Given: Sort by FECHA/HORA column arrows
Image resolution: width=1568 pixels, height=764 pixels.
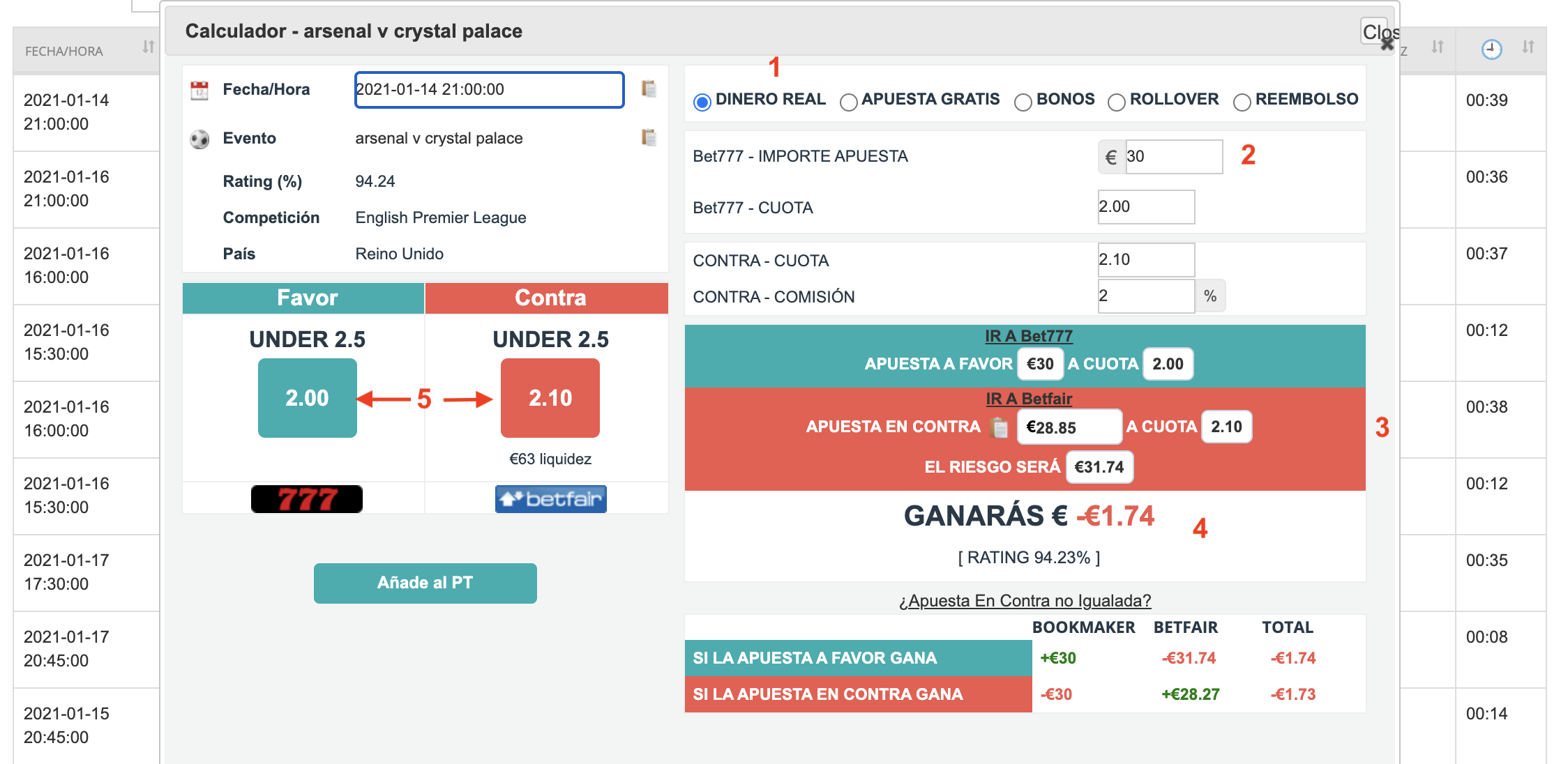Looking at the screenshot, I should point(148,47).
